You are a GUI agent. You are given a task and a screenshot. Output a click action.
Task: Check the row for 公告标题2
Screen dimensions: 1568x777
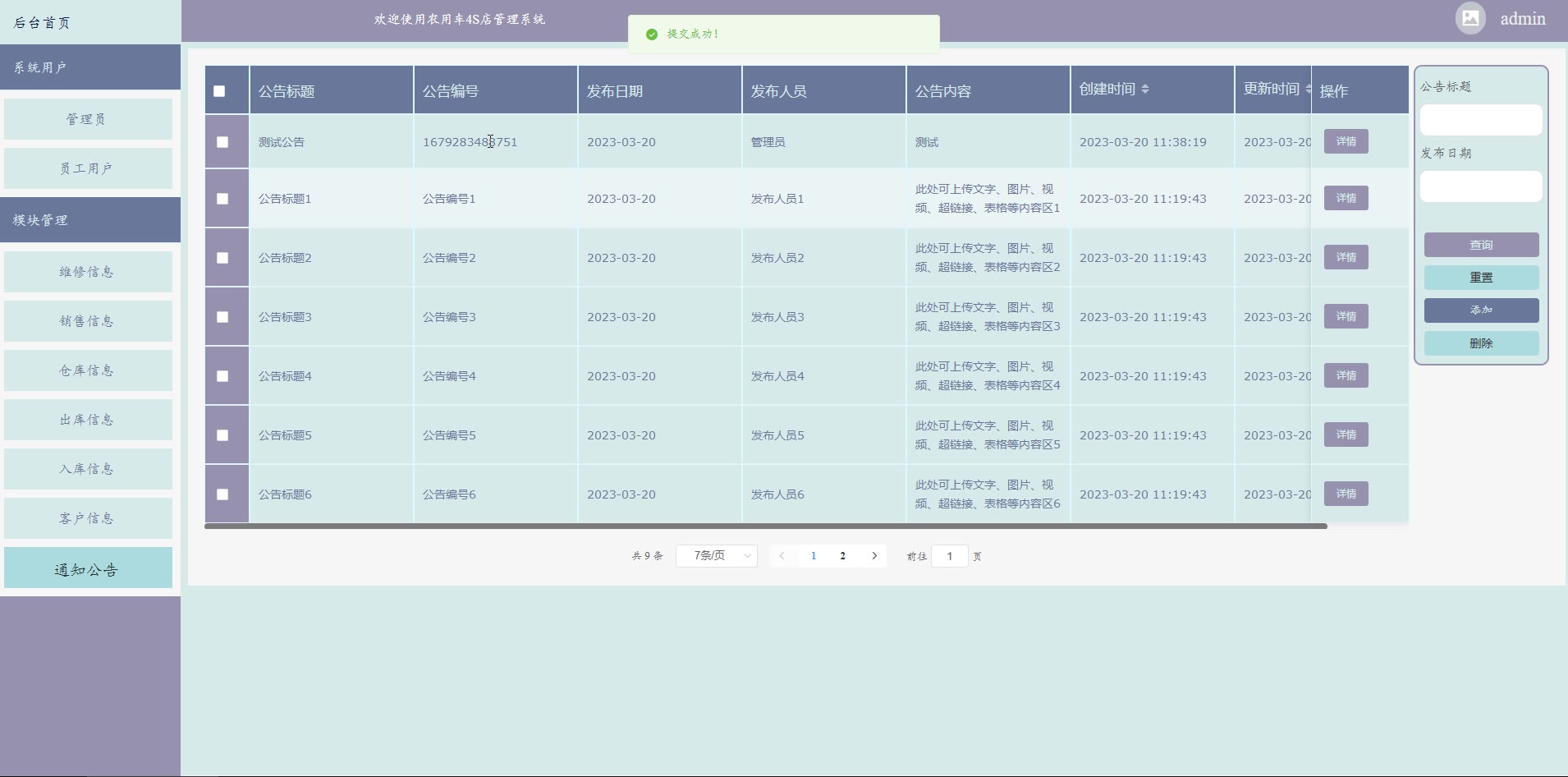(x=222, y=258)
